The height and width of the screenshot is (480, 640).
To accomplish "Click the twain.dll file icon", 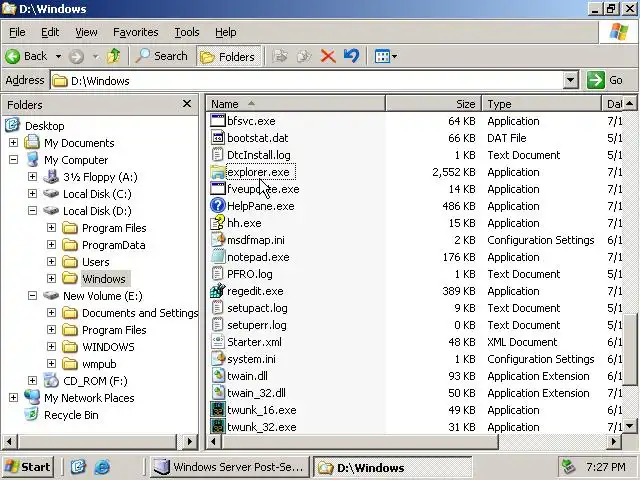I will (x=218, y=376).
